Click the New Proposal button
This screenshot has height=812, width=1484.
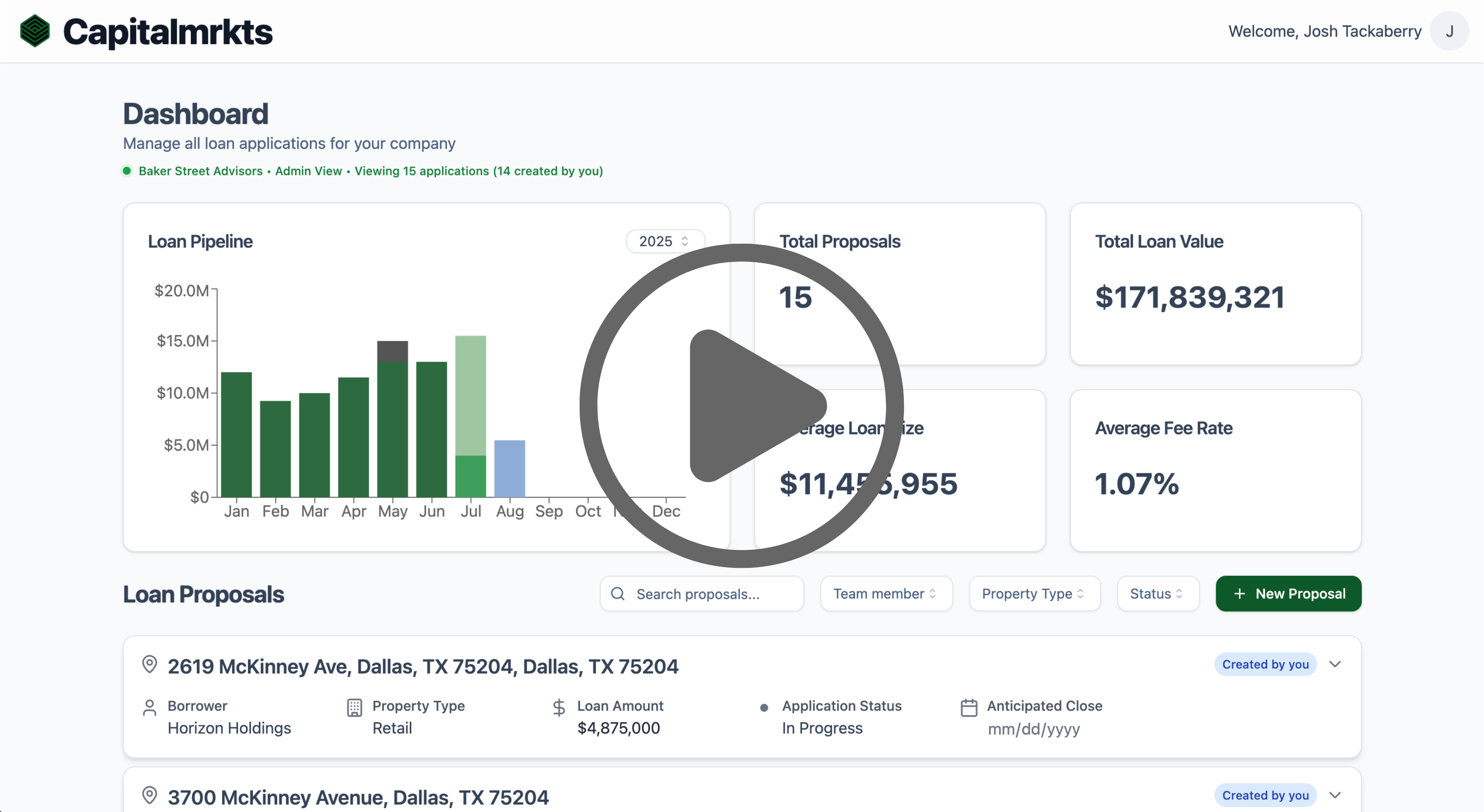tap(1289, 594)
